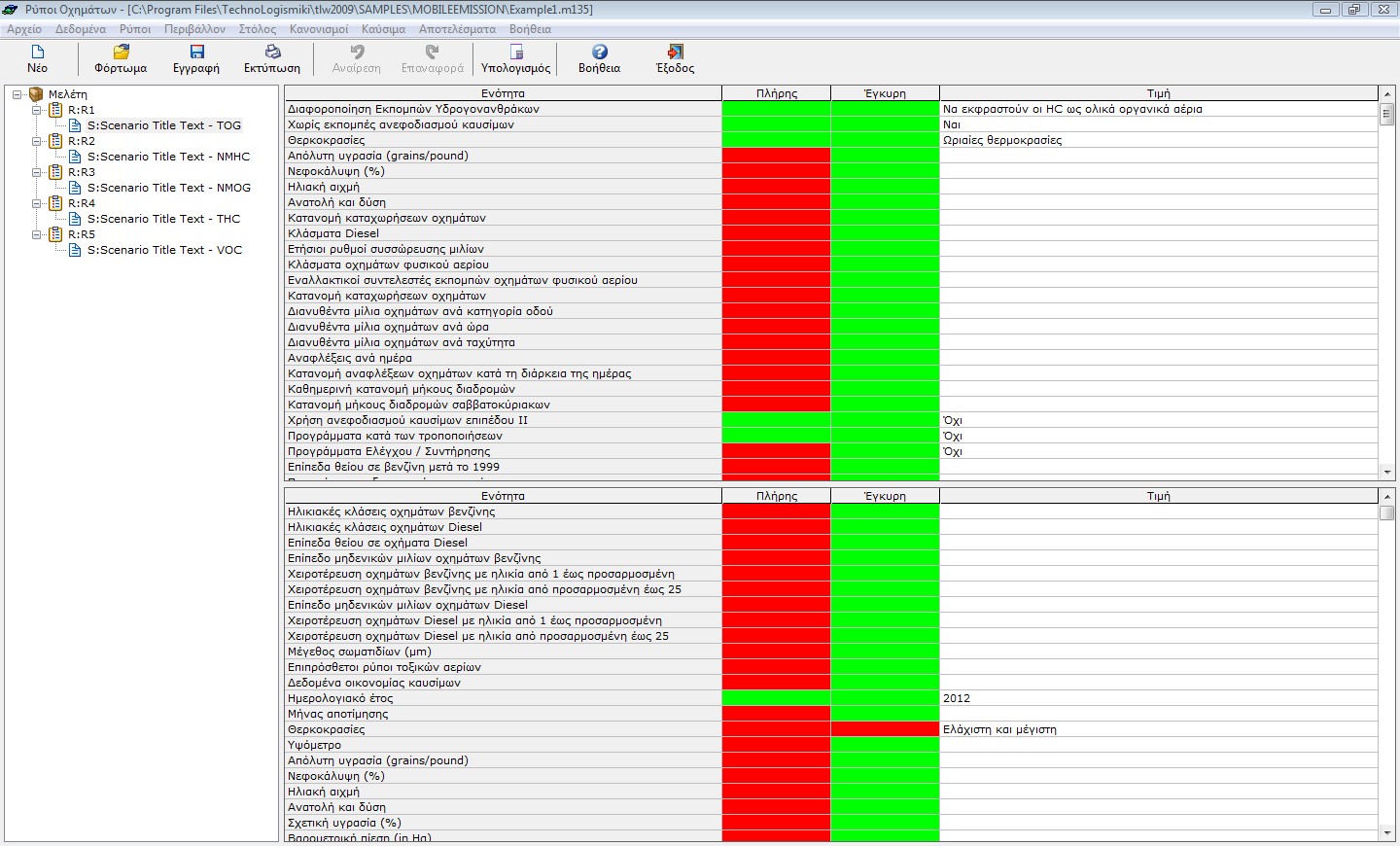Open the Βοήθεια help toolbar icon
The width and height of the screenshot is (1400, 846).
point(599,52)
